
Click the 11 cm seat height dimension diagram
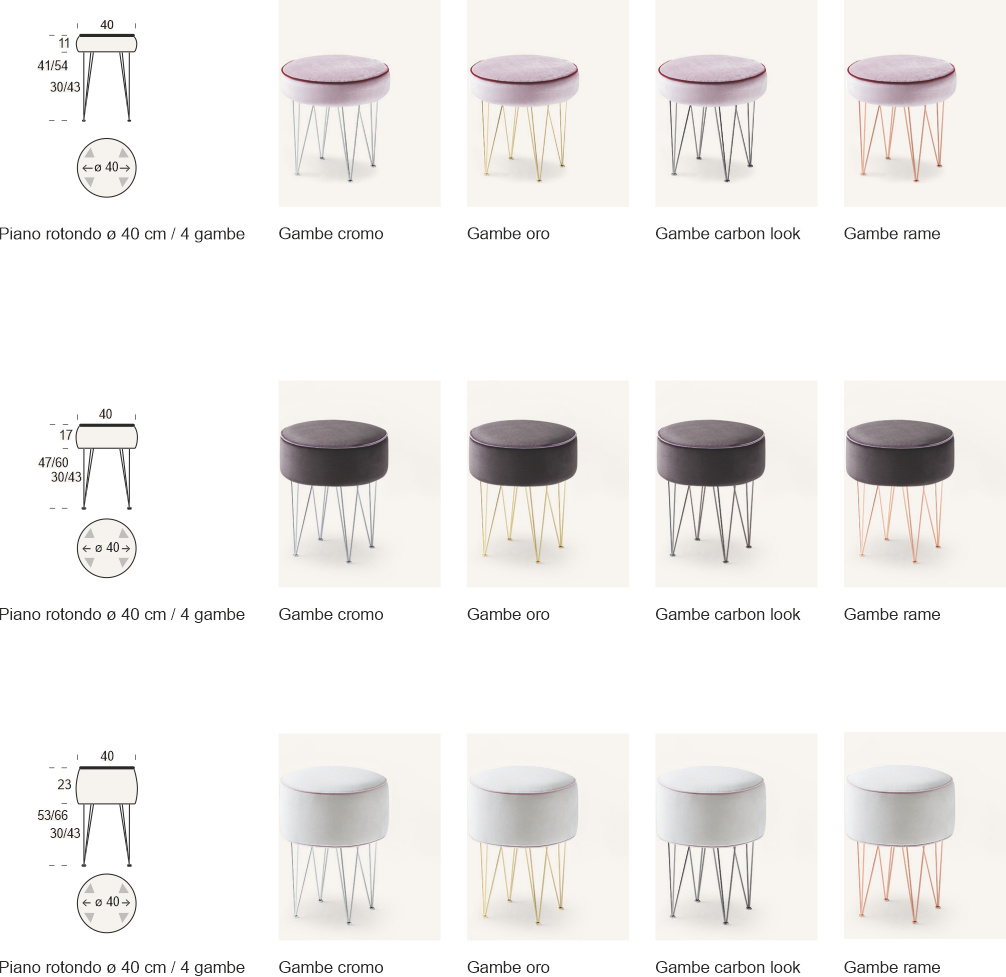pos(88,71)
